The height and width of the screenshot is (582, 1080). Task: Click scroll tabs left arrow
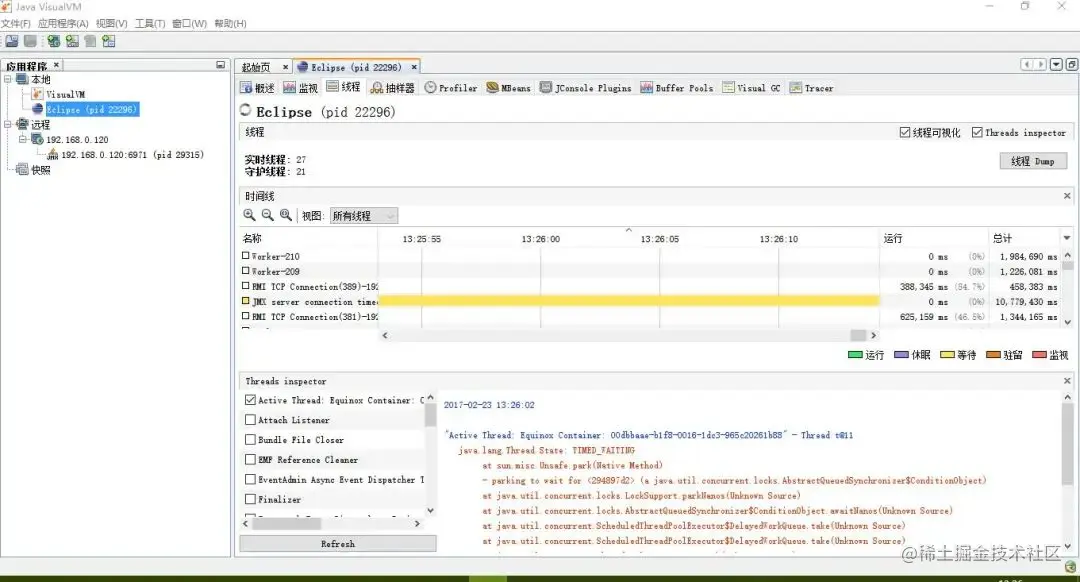(1027, 64)
